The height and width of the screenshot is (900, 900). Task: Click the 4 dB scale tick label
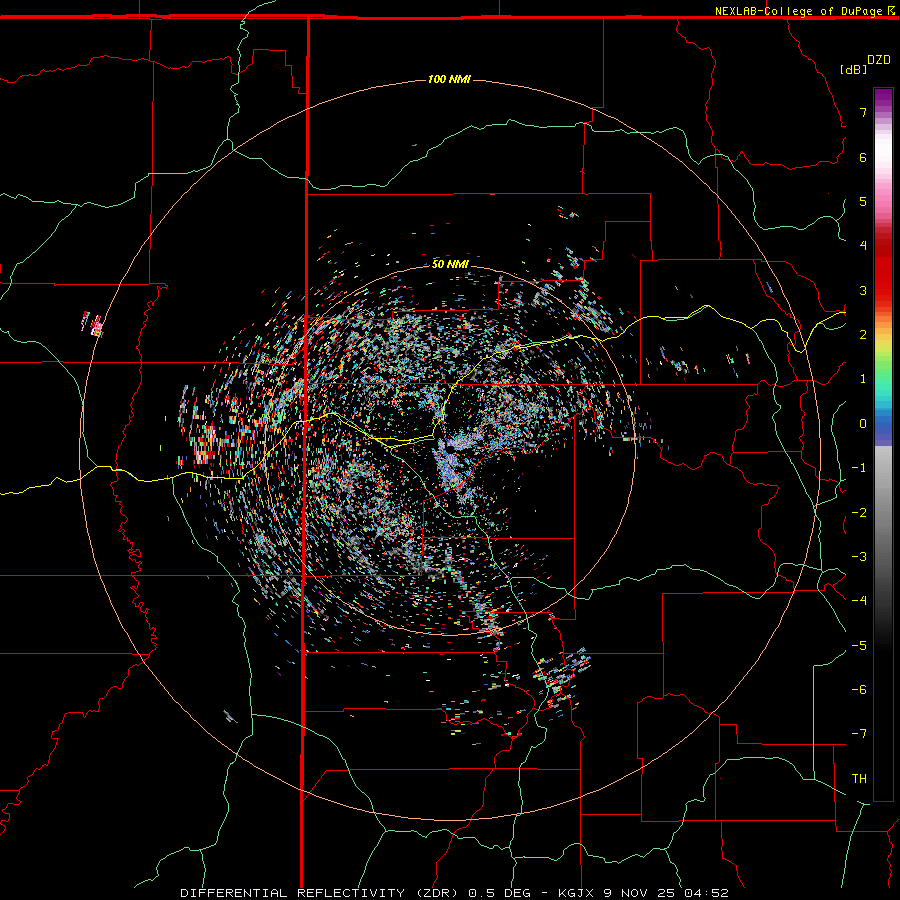click(x=863, y=246)
